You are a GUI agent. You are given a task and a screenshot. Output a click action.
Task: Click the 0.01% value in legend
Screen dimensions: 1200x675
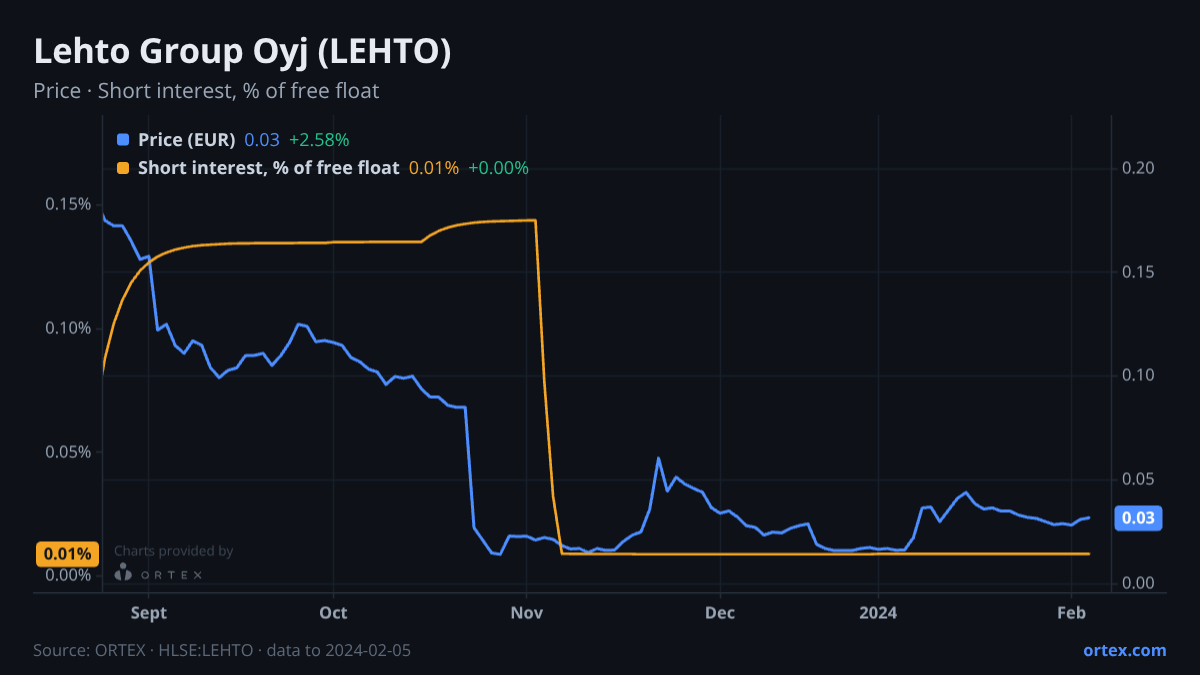point(434,168)
